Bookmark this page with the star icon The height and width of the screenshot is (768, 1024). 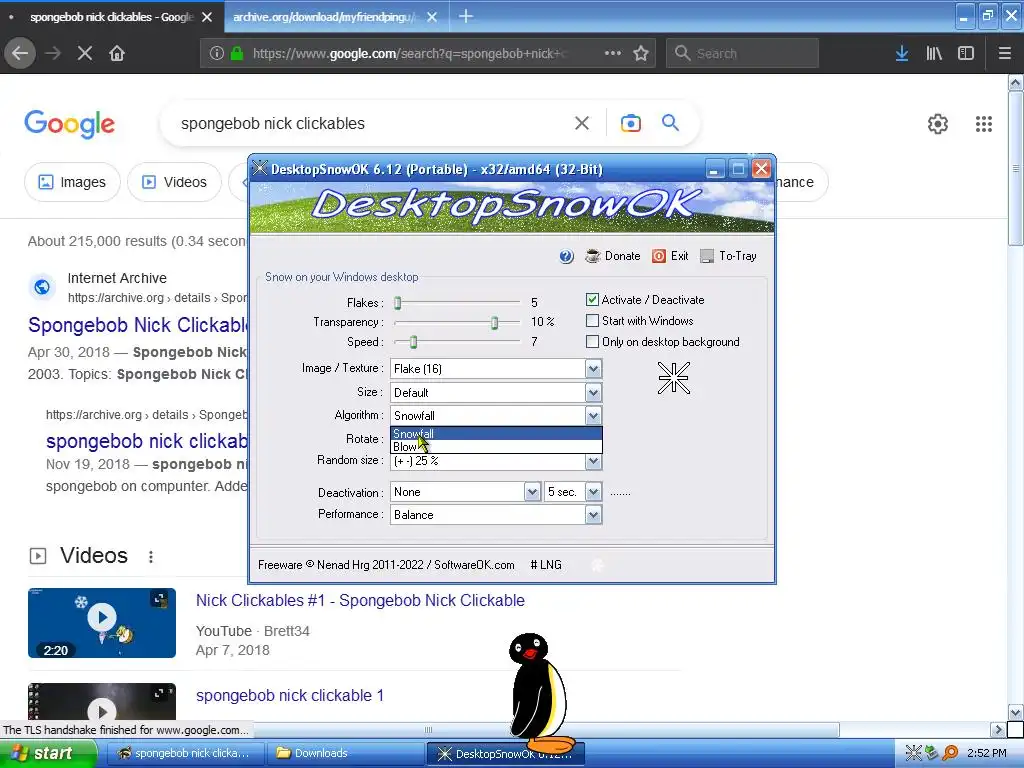pos(641,53)
